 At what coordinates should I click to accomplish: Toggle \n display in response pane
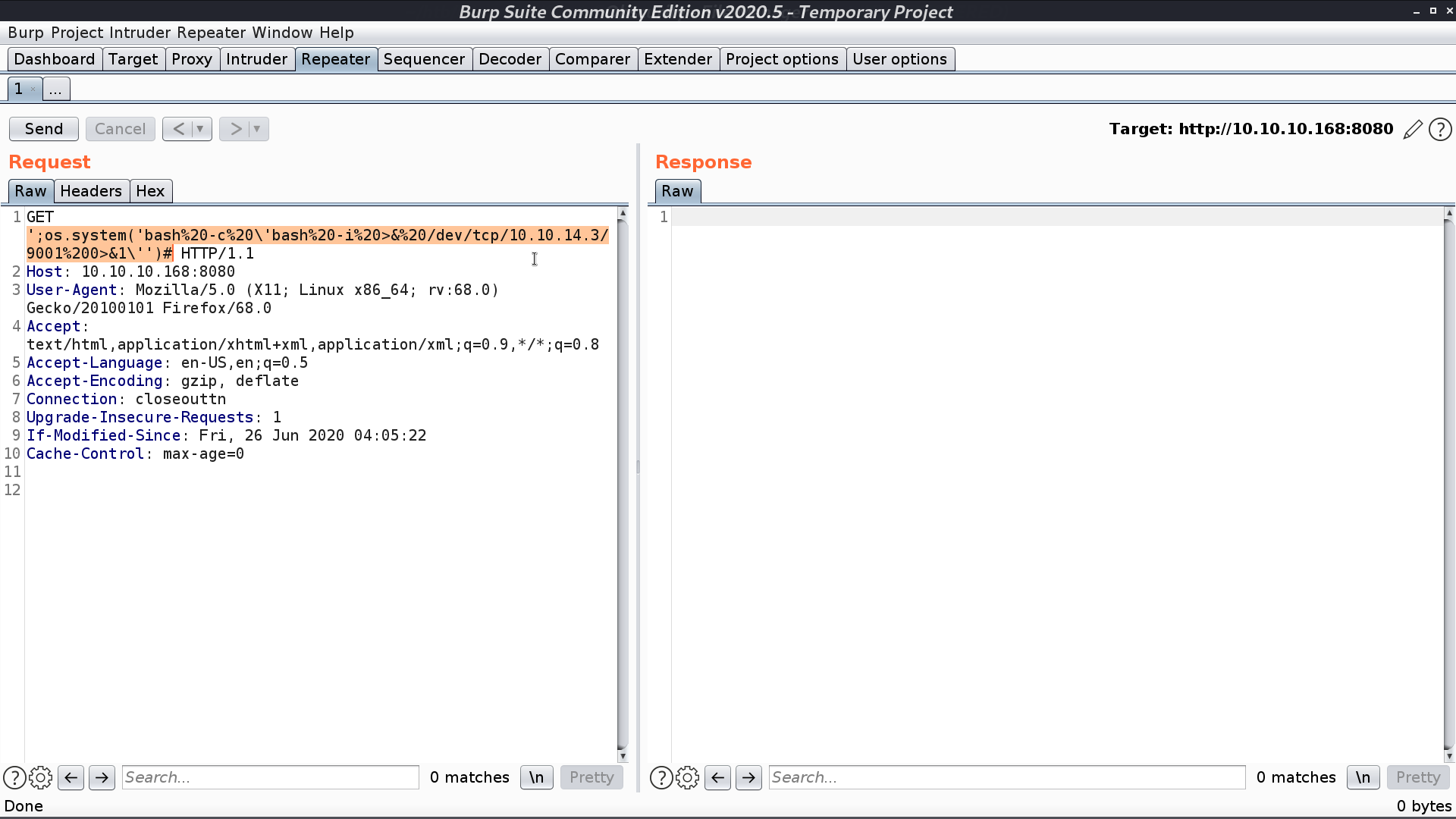(1363, 777)
